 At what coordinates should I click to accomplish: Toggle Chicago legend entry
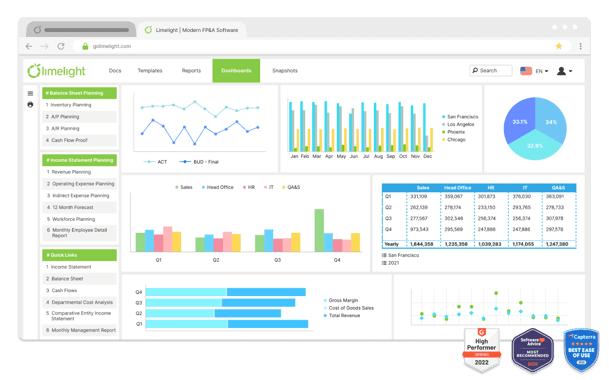click(x=454, y=139)
